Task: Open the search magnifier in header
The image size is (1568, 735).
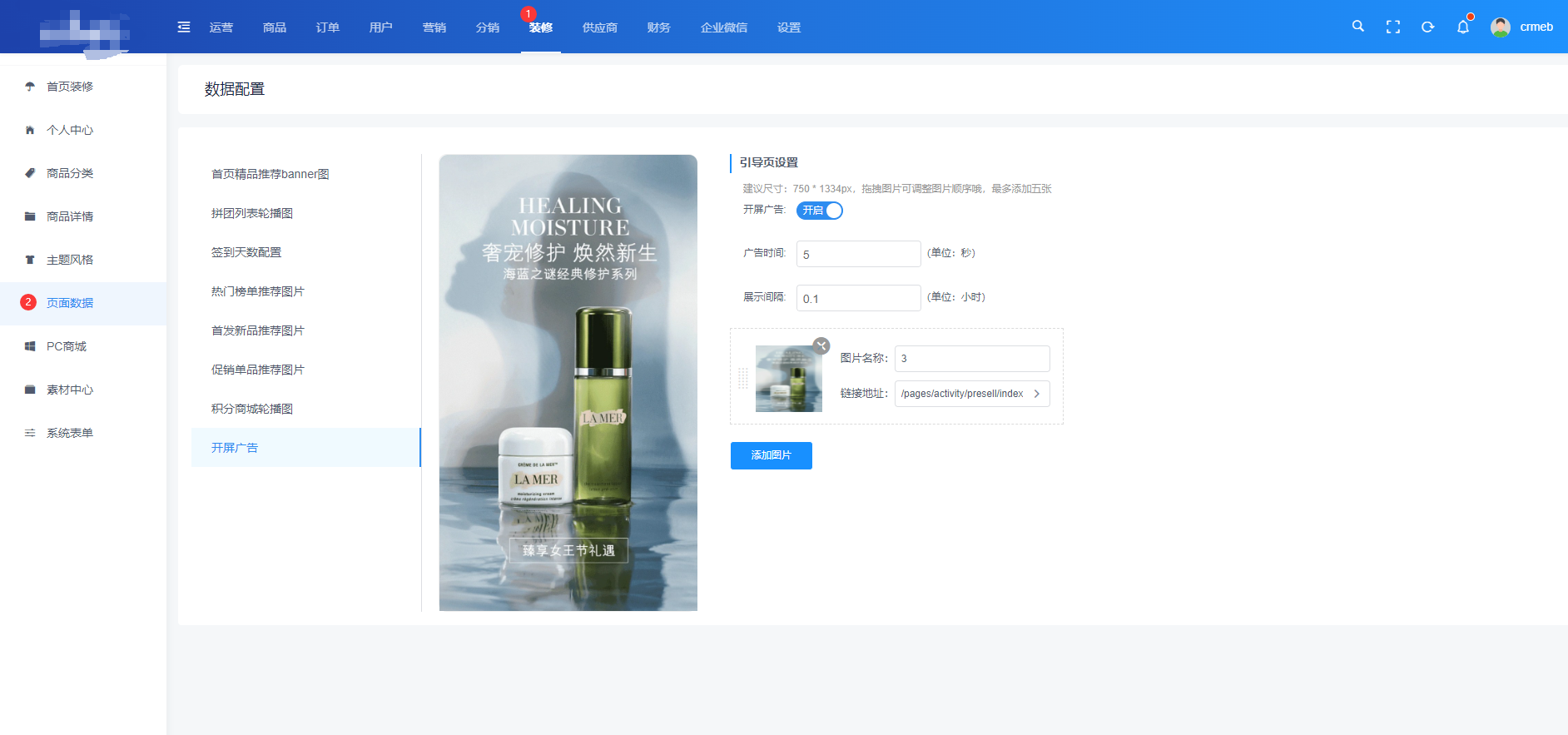Action: [x=1358, y=27]
